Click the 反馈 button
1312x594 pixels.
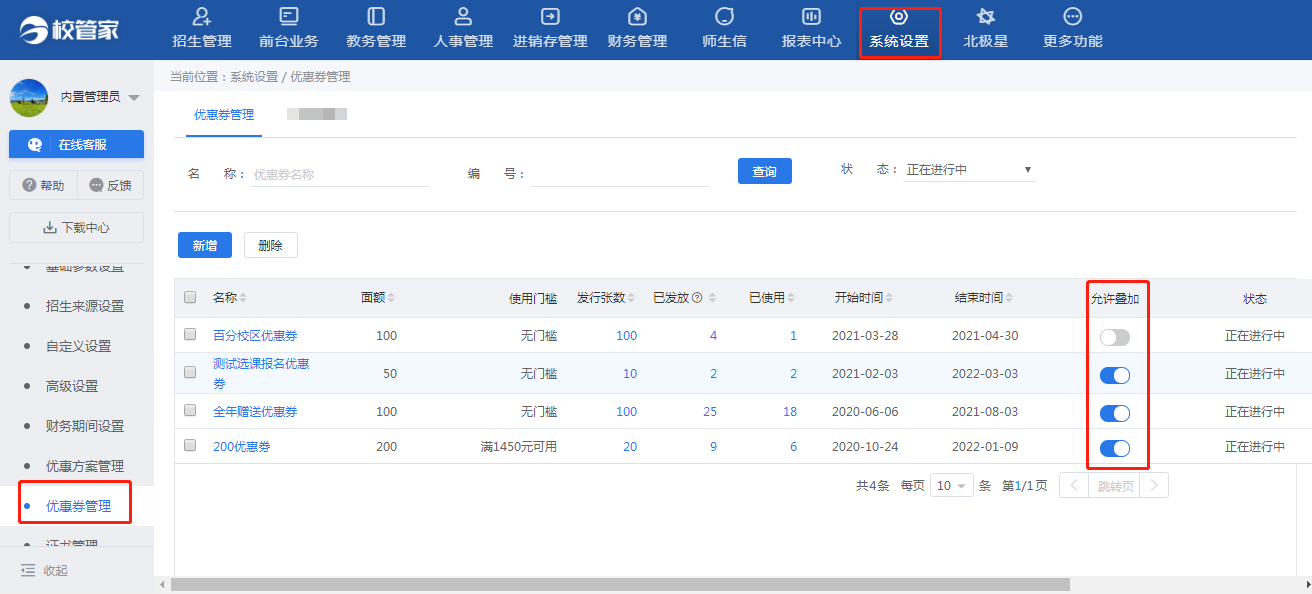(110, 185)
